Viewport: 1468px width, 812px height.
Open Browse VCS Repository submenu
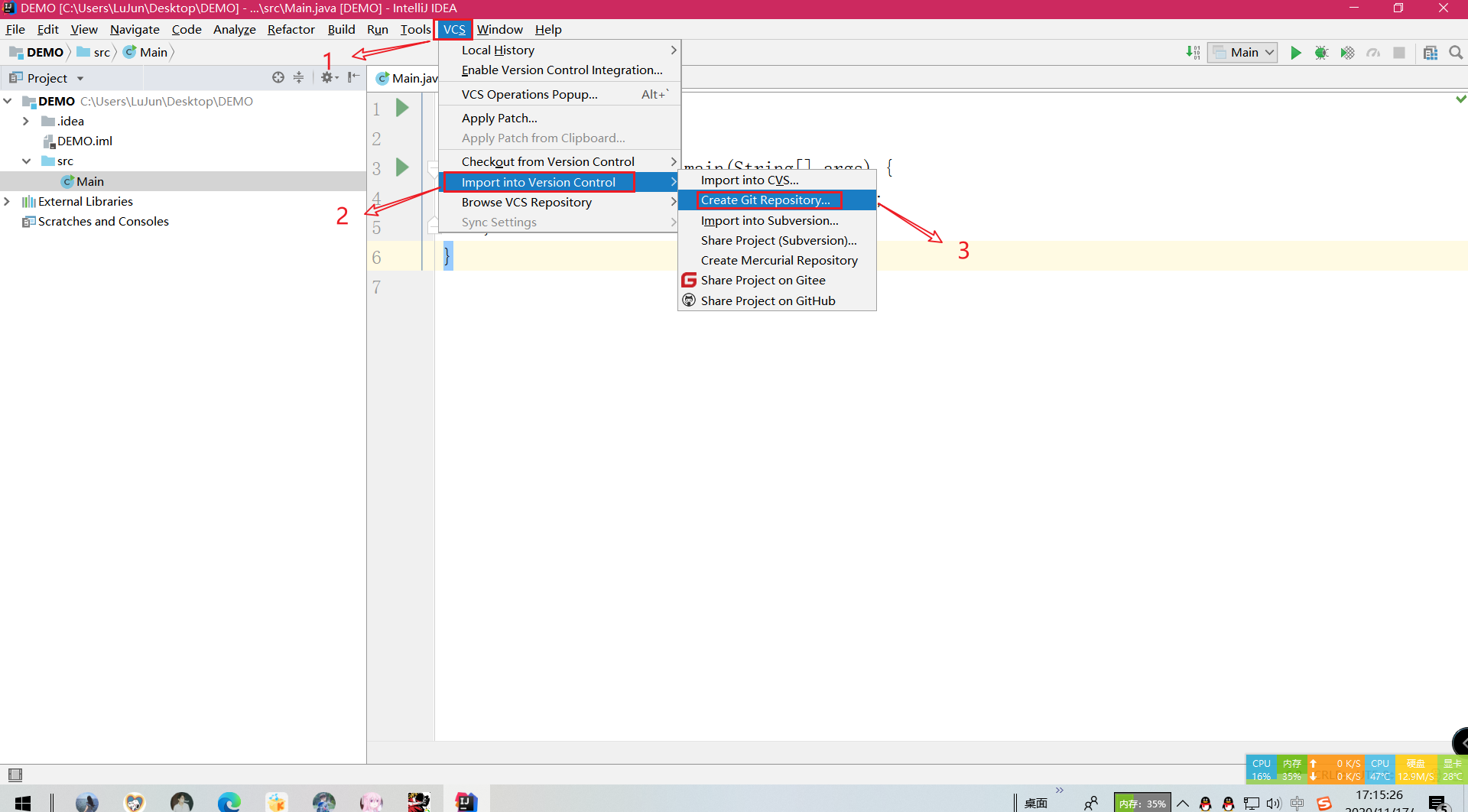[x=560, y=202]
